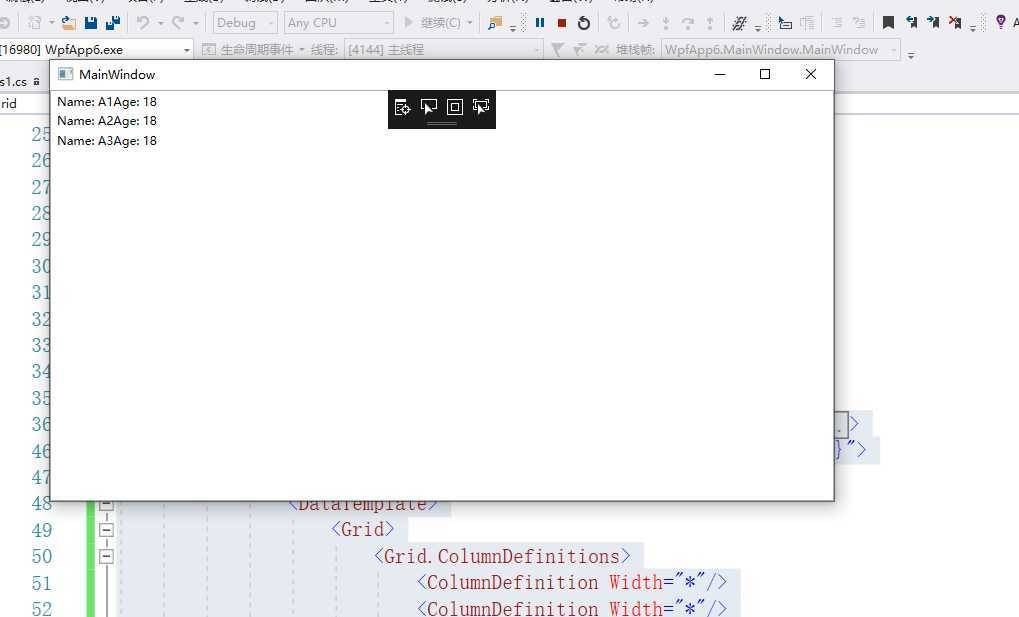Collapse the Grid element at line 49
The width and height of the screenshot is (1019, 617).
(107, 530)
